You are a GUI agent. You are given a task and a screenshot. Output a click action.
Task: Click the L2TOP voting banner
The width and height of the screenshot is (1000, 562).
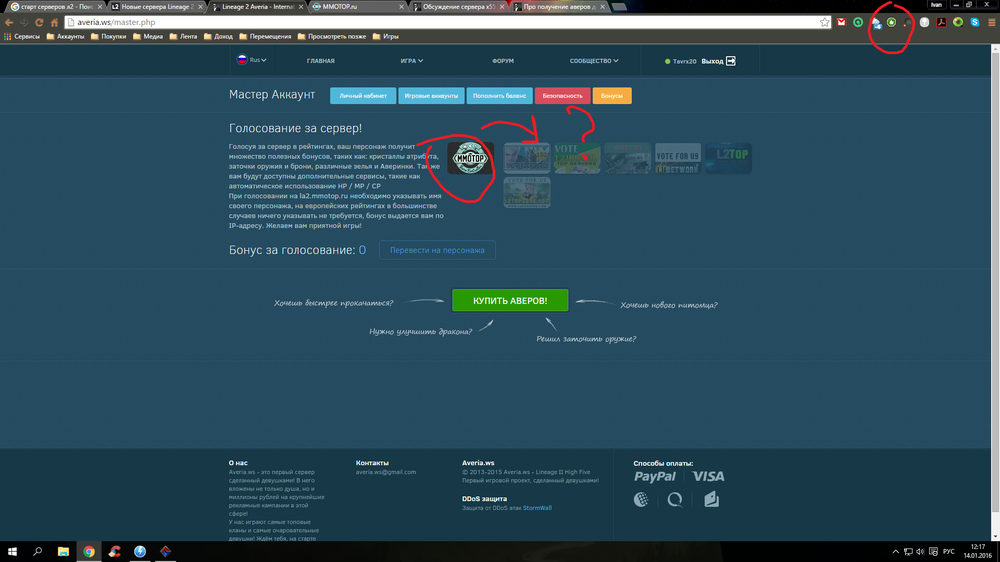click(727, 157)
